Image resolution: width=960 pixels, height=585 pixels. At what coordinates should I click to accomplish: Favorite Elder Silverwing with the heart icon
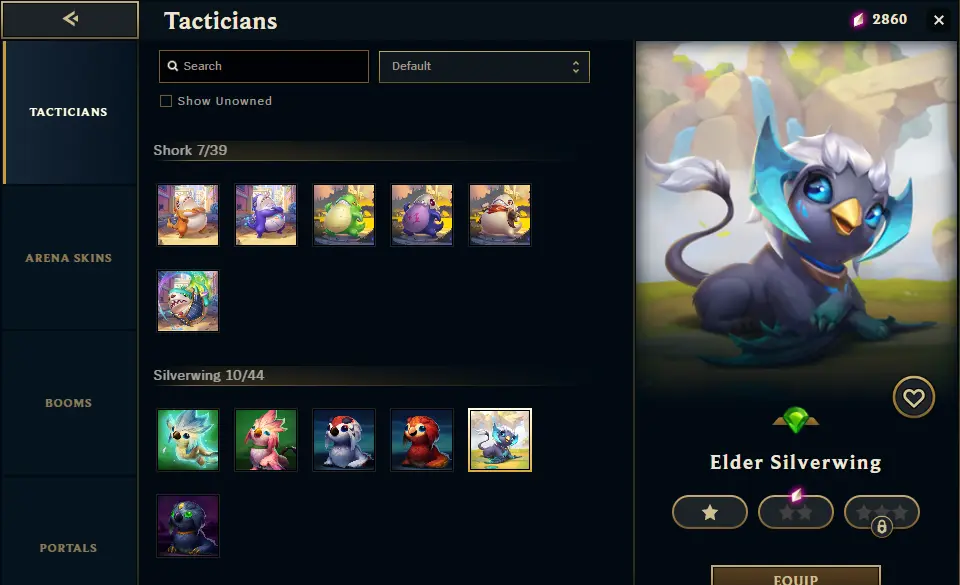pyautogui.click(x=913, y=397)
